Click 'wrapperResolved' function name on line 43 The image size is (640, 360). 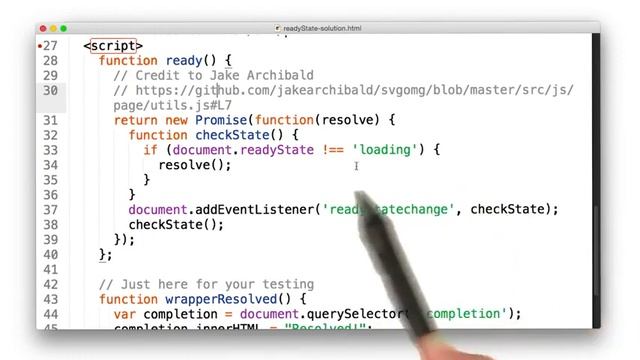[221, 300]
